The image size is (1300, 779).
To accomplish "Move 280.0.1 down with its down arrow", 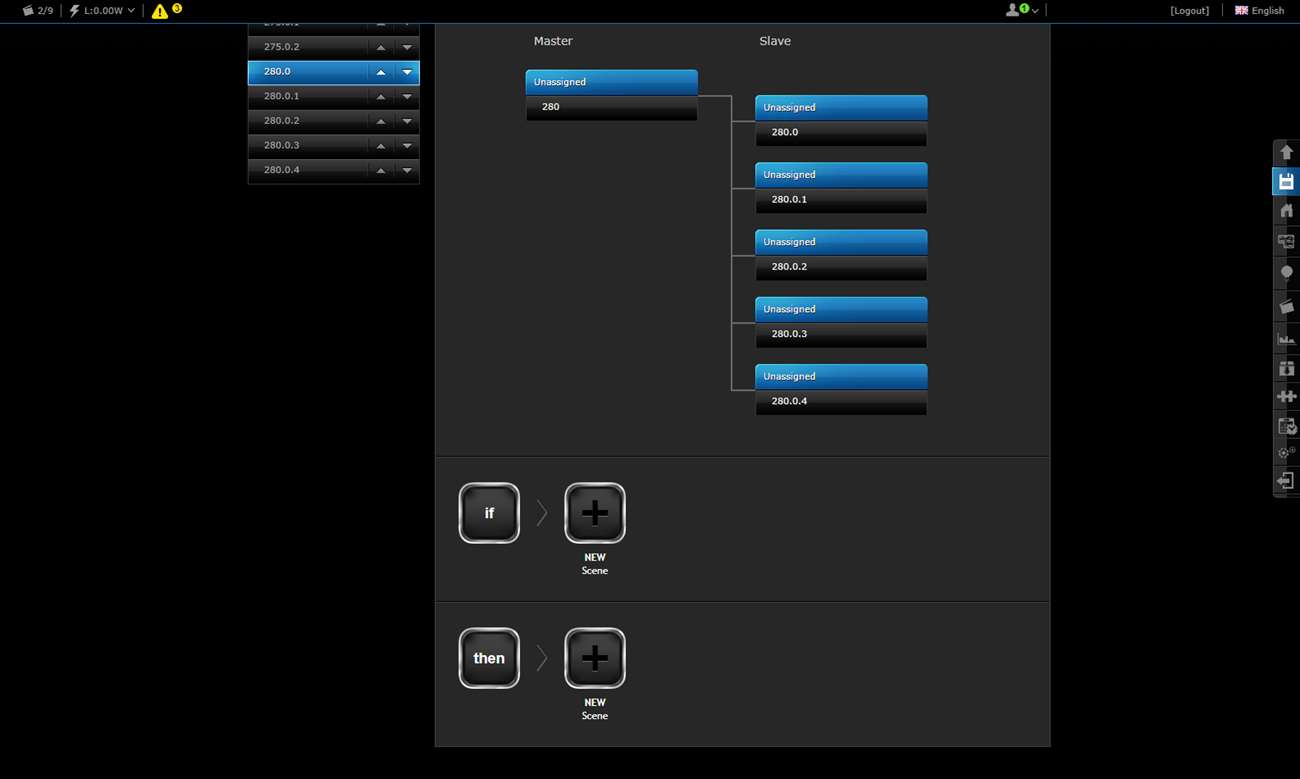I will [x=407, y=97].
